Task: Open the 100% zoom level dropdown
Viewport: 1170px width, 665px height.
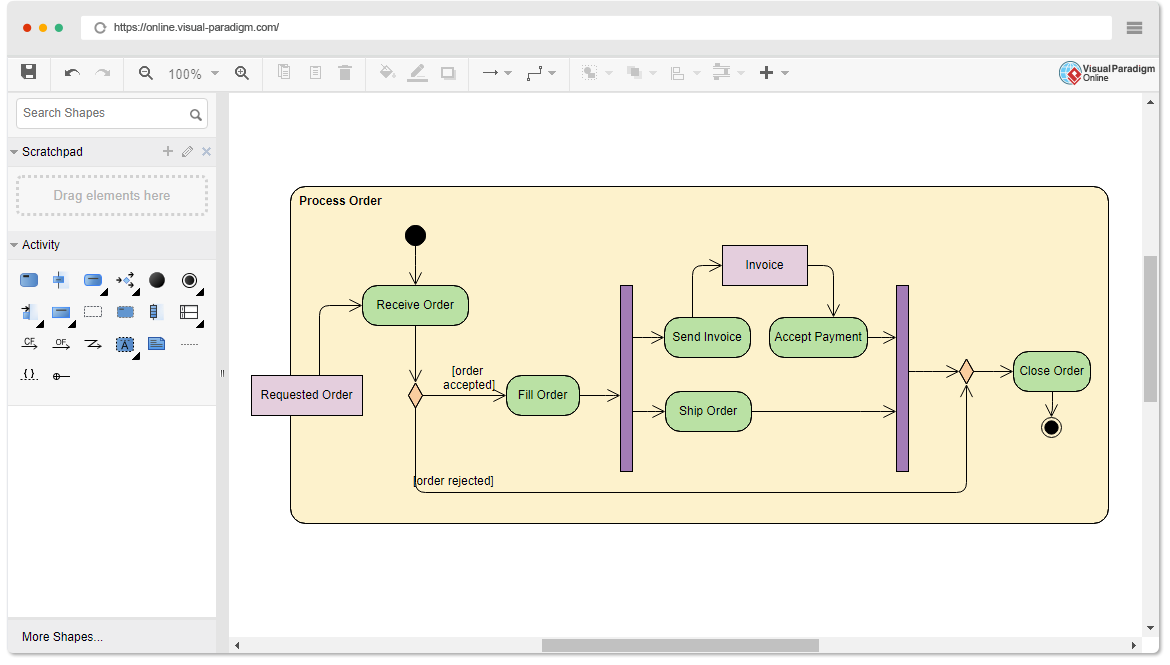Action: [x=193, y=73]
